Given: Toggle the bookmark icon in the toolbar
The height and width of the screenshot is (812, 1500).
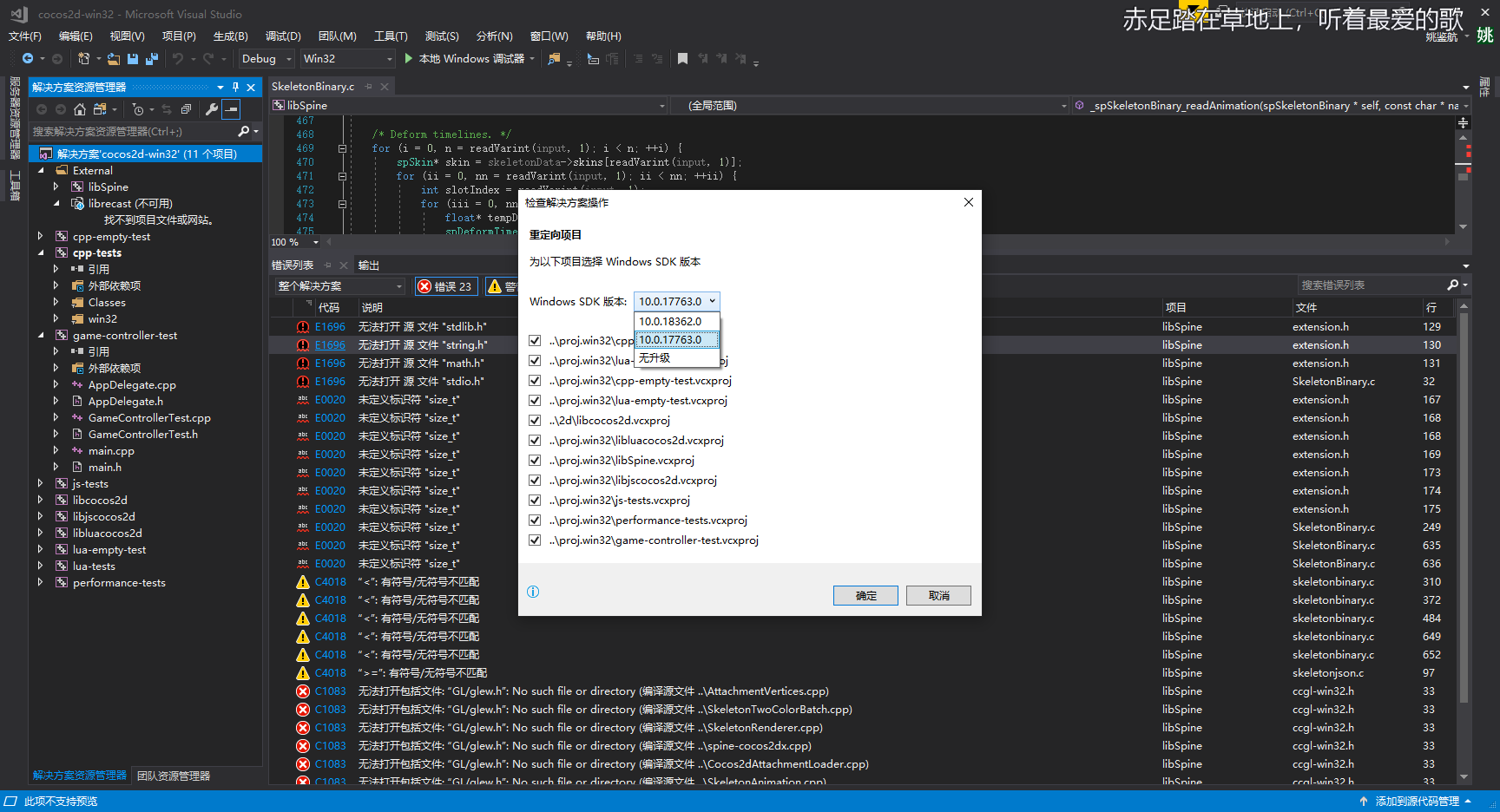Looking at the screenshot, I should point(683,59).
